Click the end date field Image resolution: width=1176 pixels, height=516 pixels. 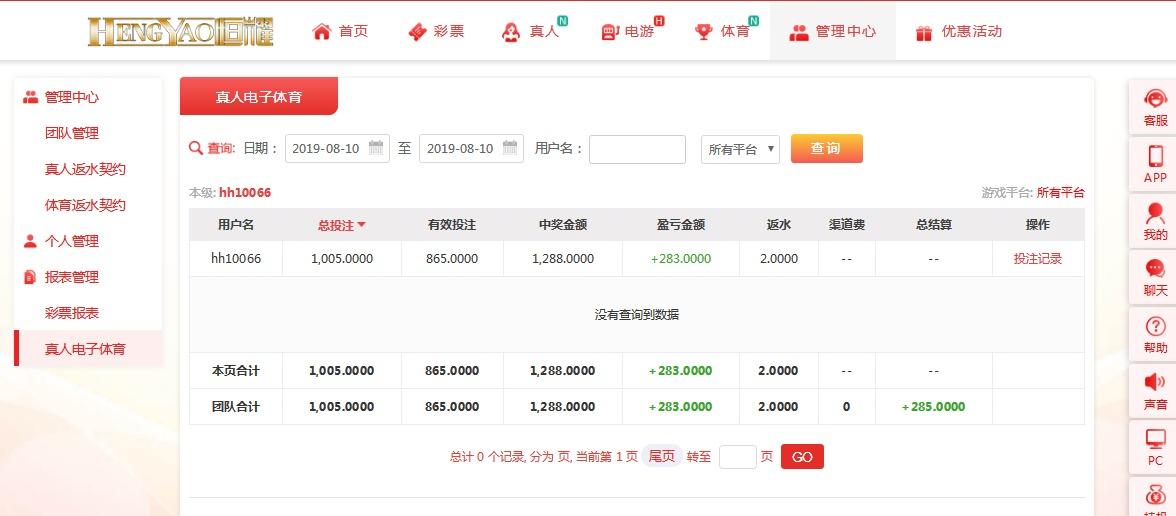pos(471,148)
